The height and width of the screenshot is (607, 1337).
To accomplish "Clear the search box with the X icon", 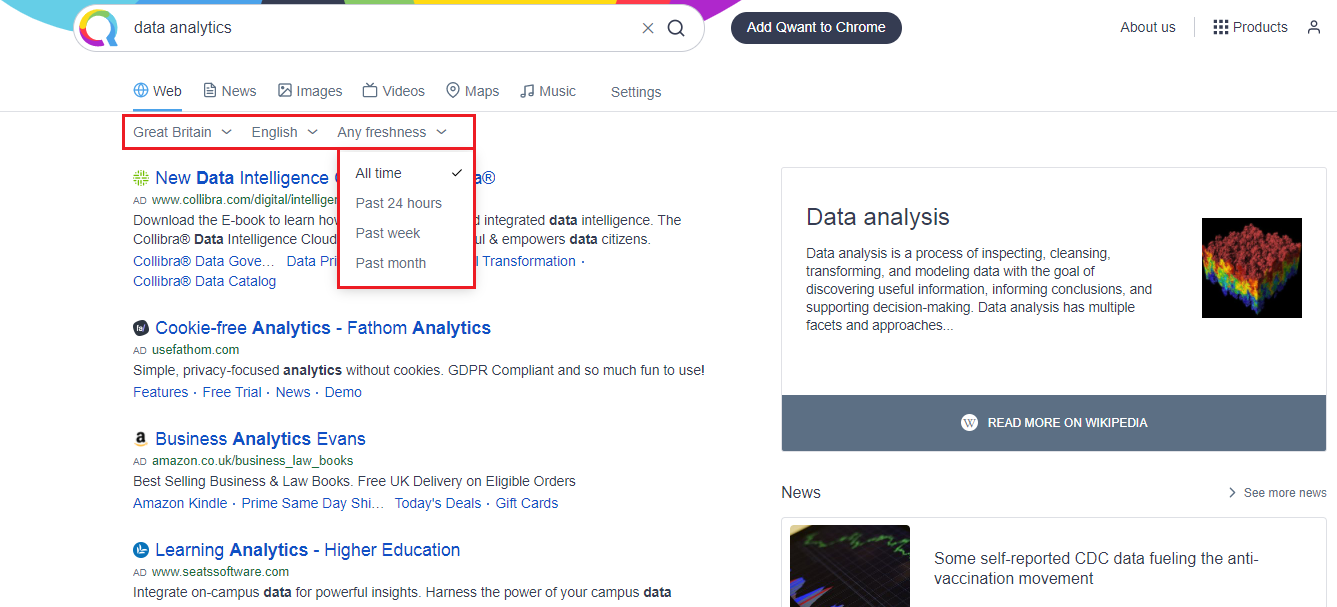I will click(648, 28).
